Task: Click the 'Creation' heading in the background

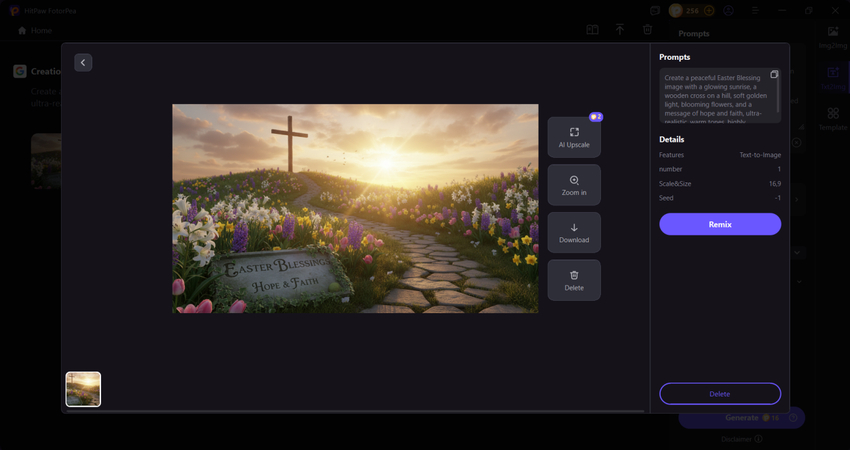Action: pyautogui.click(x=46, y=71)
